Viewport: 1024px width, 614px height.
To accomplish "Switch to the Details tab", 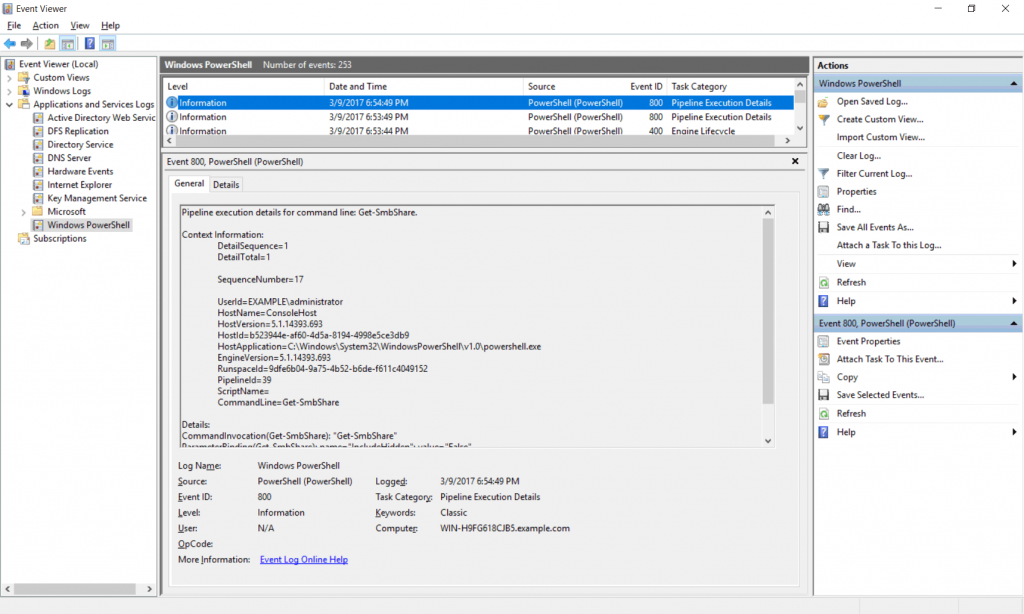I will [x=226, y=184].
